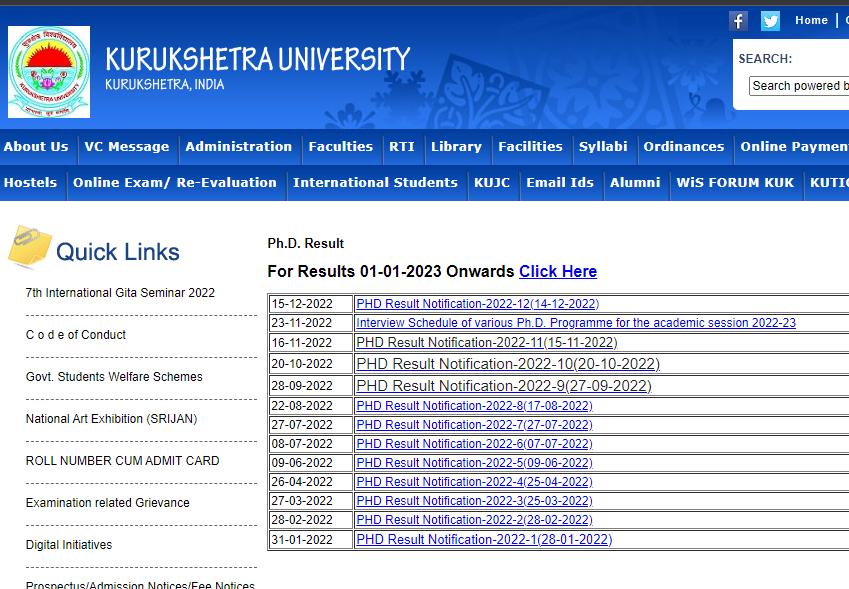
Task: Open PHD Result Notification-2022-11(15-11-2022)
Action: (x=487, y=343)
